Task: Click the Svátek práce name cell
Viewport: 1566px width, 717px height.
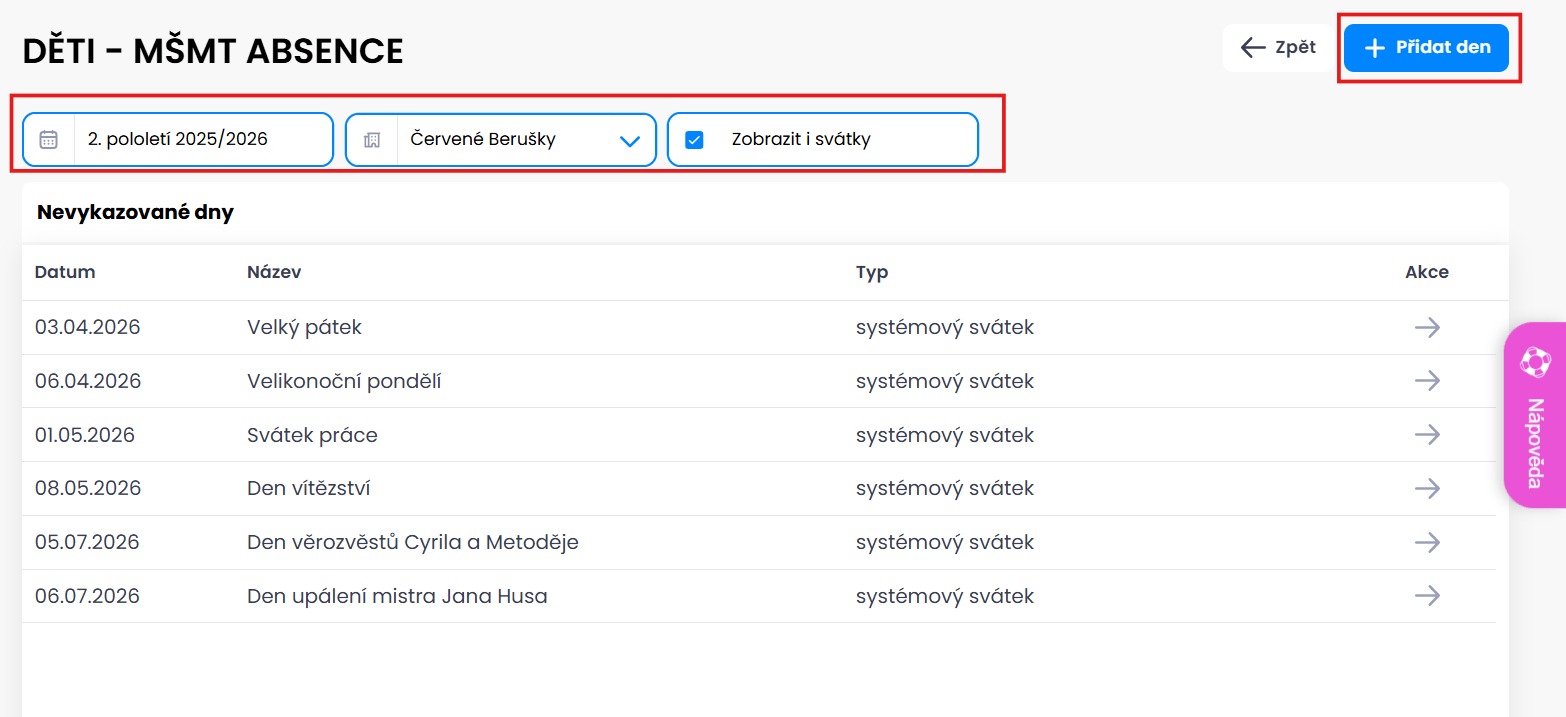Action: [x=312, y=435]
